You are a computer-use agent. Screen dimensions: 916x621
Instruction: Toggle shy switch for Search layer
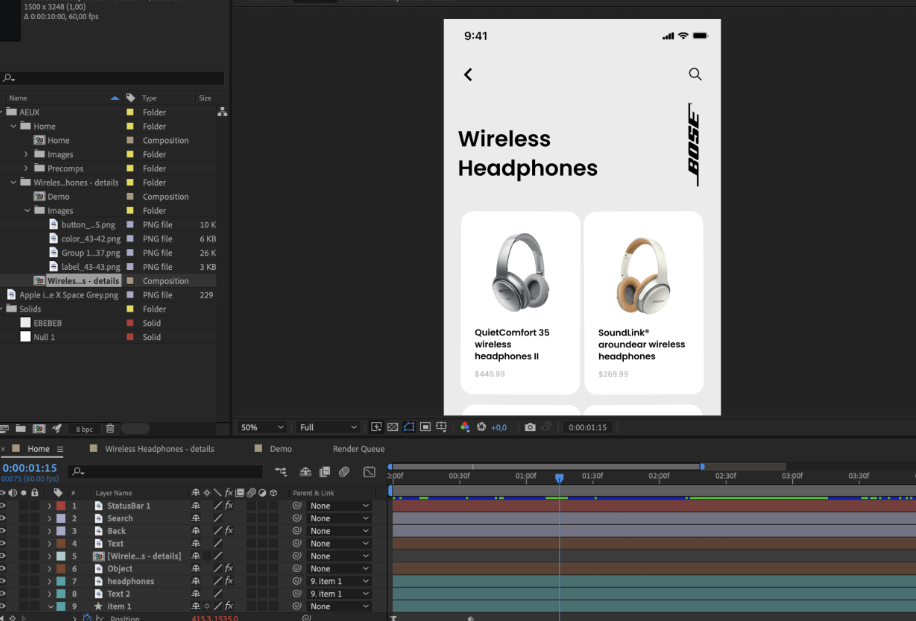[196, 518]
